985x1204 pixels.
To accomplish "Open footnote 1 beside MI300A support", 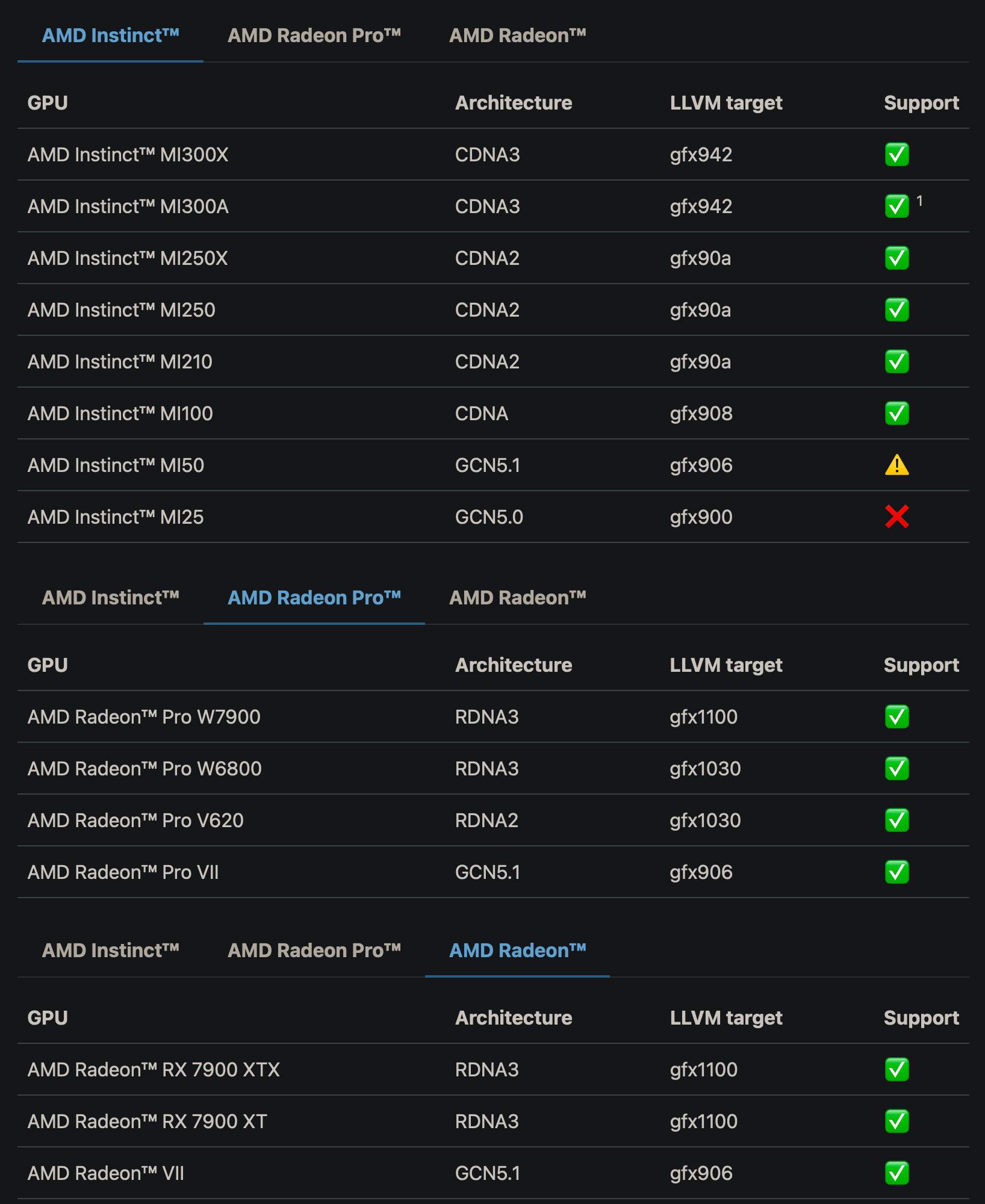I will pos(919,201).
